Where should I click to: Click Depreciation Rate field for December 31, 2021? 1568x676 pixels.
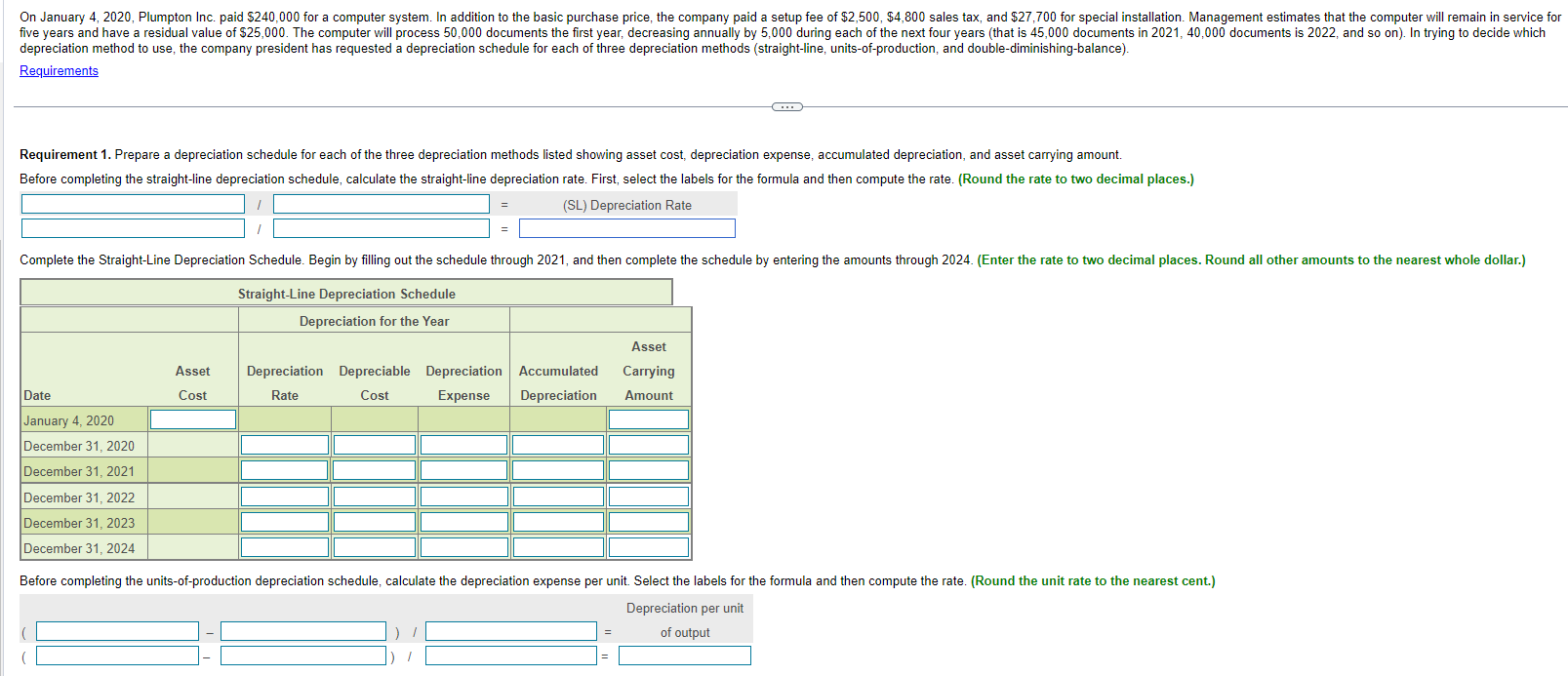(285, 470)
